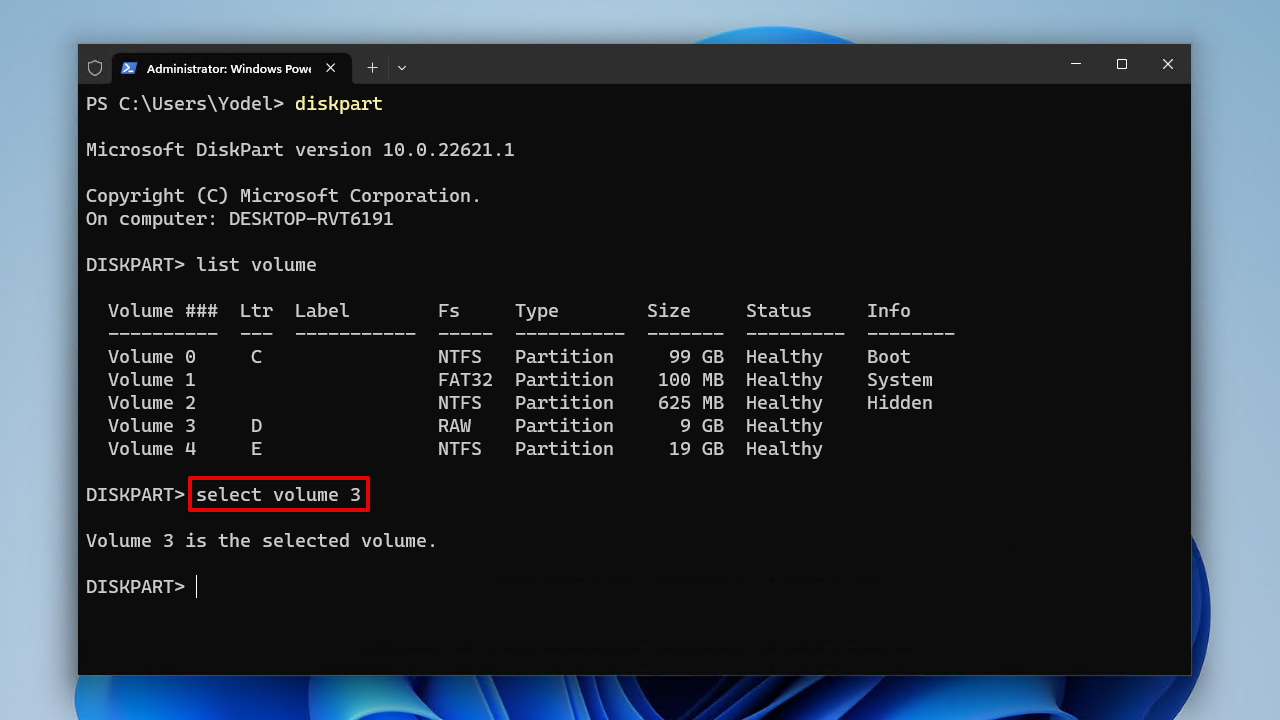Viewport: 1280px width, 720px height.
Task: Open a new tab with the plus button
Action: pyautogui.click(x=372, y=68)
